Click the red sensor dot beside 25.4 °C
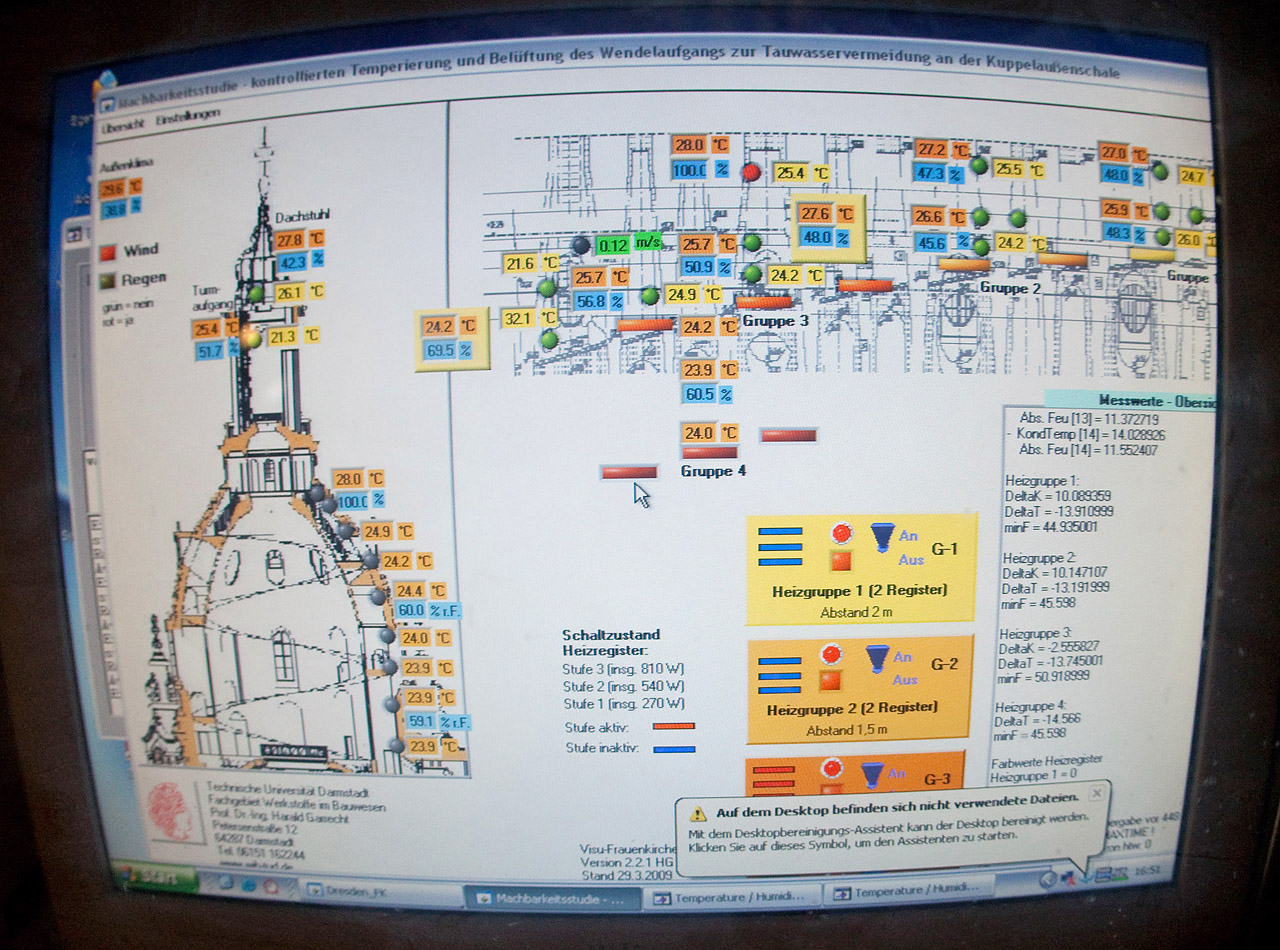The width and height of the screenshot is (1280, 950). pos(751,173)
